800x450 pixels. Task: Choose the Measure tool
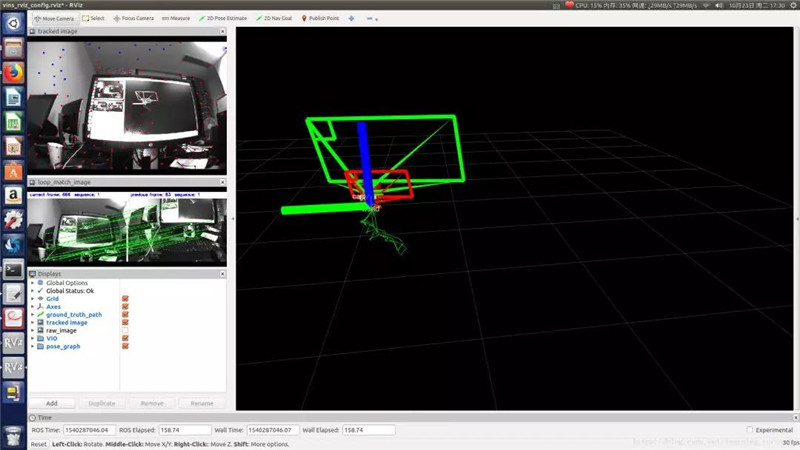tap(176, 18)
